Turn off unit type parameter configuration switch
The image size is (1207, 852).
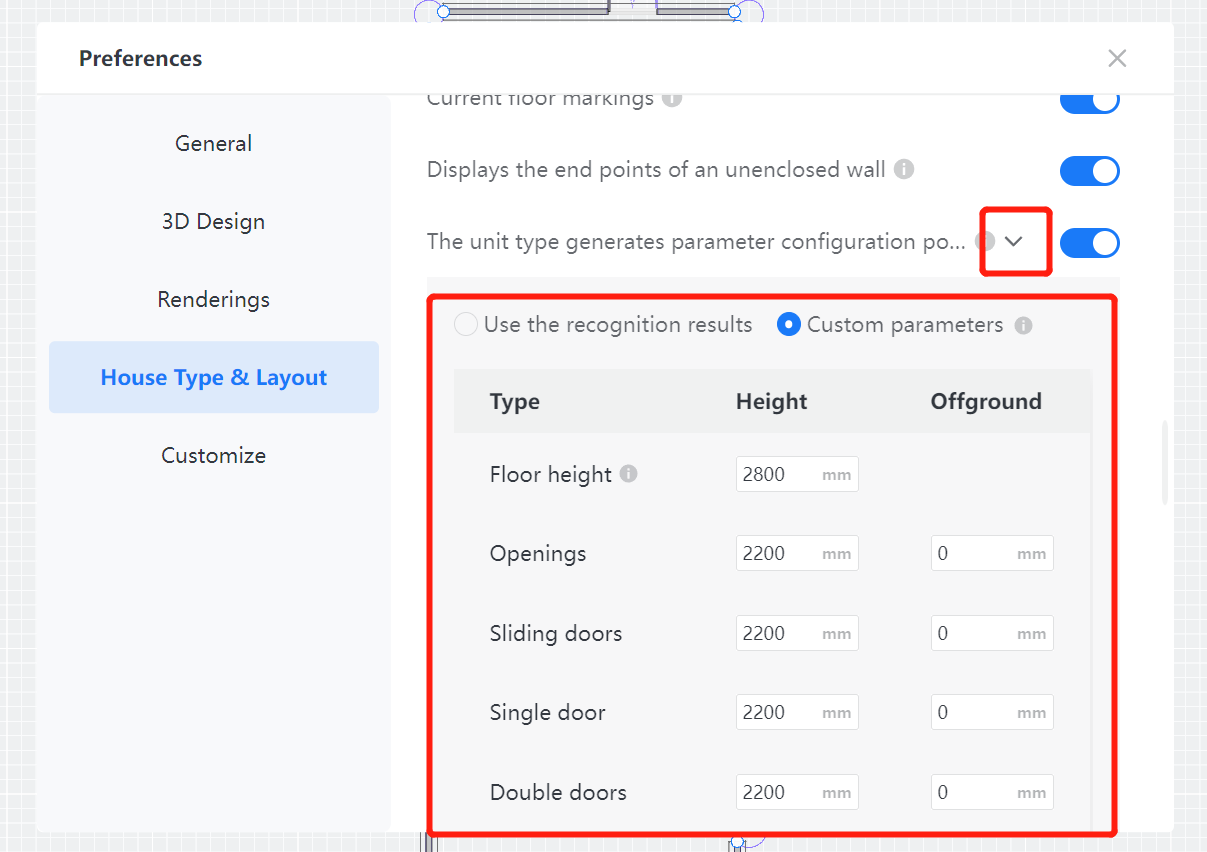point(1089,243)
